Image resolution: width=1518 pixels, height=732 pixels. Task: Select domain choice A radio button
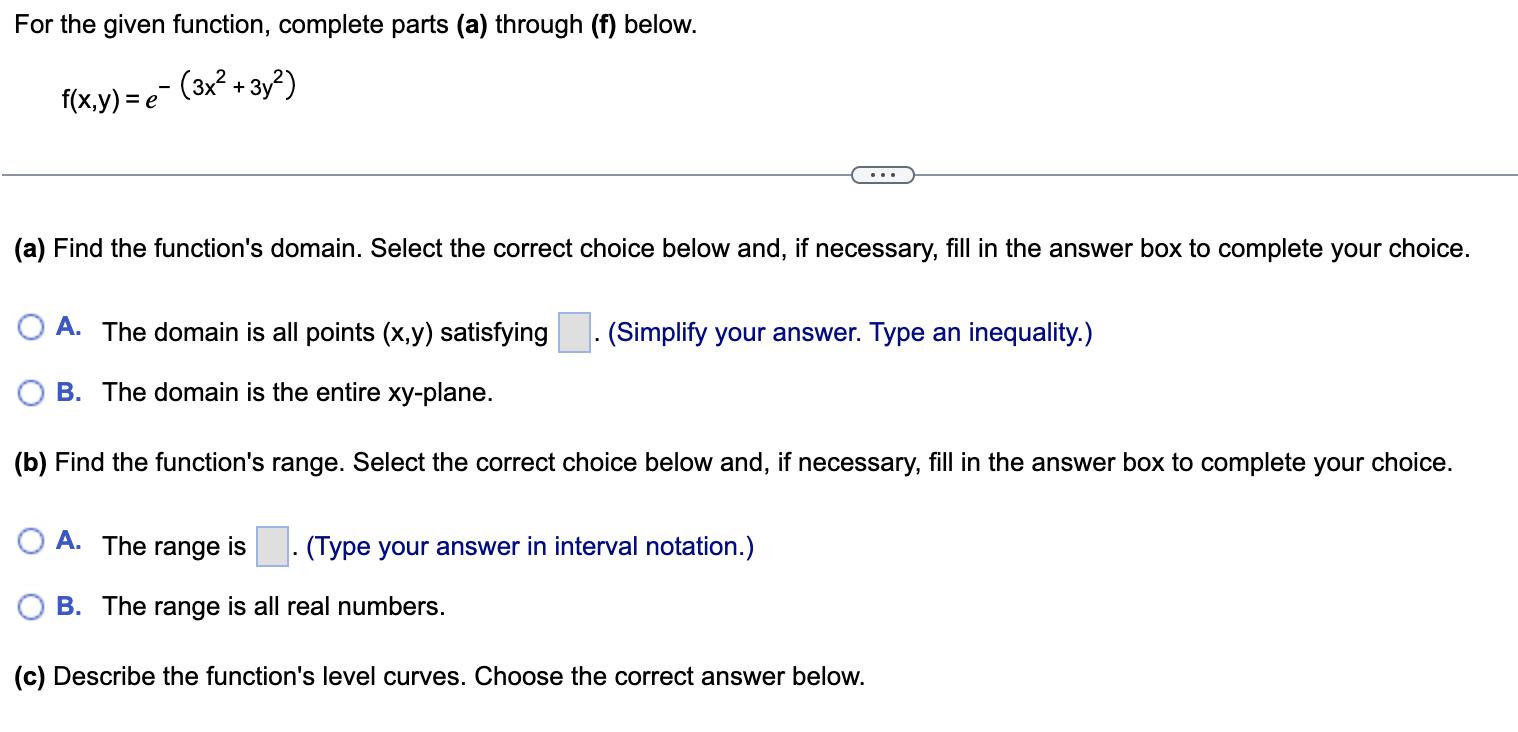(30, 327)
